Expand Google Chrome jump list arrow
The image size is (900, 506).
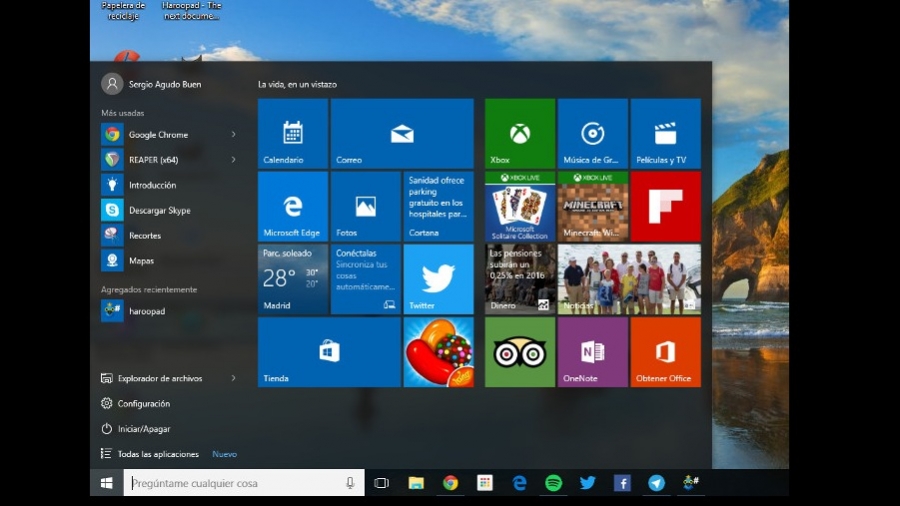pyautogui.click(x=233, y=134)
